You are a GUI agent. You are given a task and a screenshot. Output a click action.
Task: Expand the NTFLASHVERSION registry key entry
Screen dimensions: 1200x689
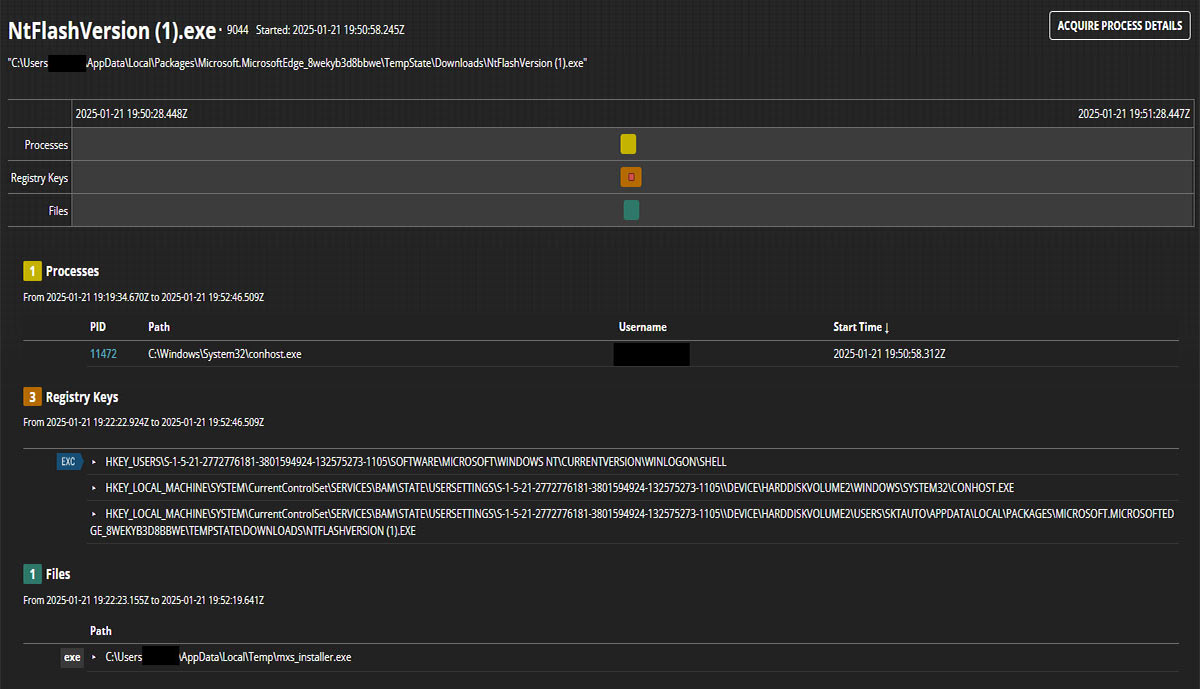coord(94,514)
